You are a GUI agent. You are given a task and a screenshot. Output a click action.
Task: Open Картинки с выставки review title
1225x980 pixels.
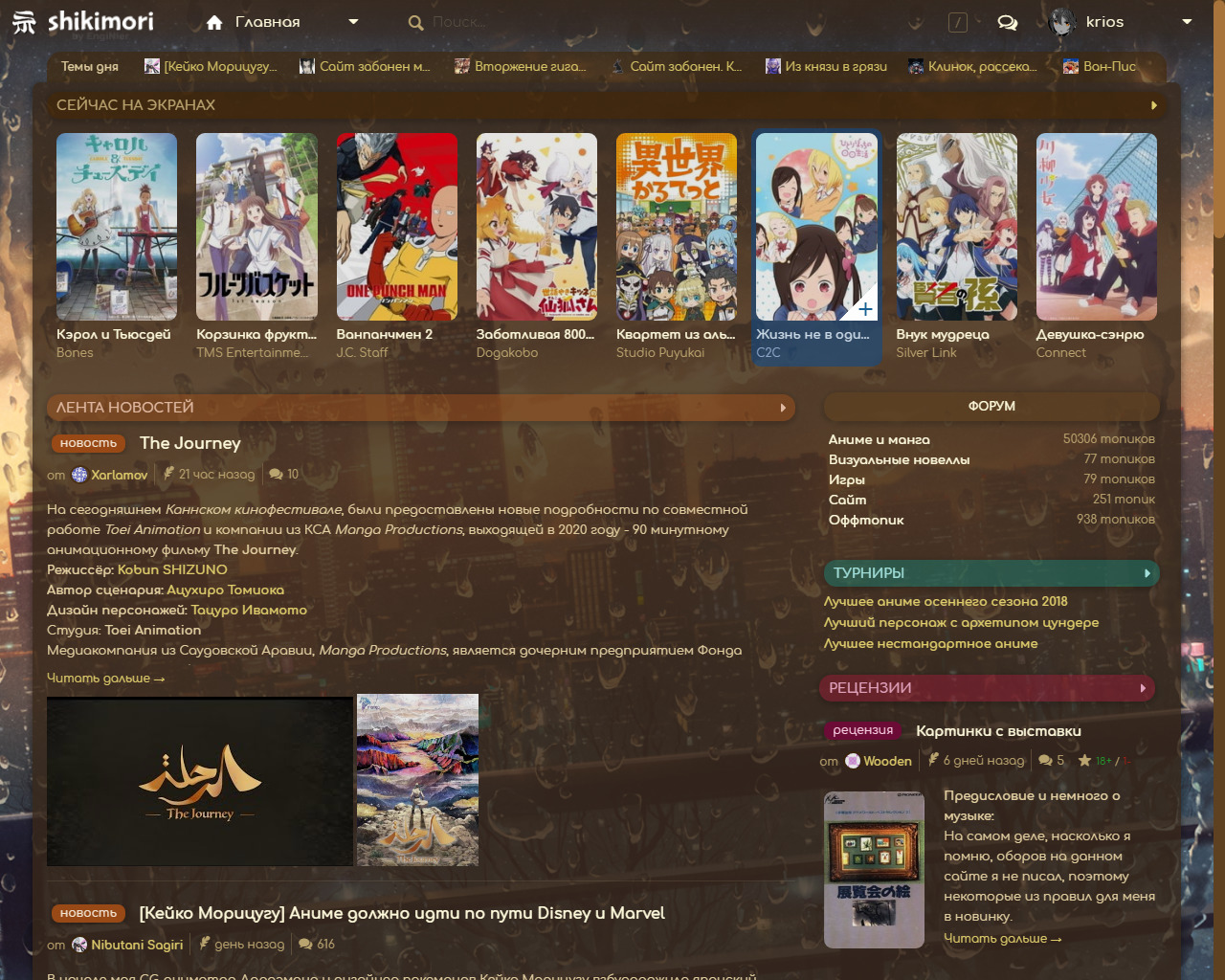(998, 730)
